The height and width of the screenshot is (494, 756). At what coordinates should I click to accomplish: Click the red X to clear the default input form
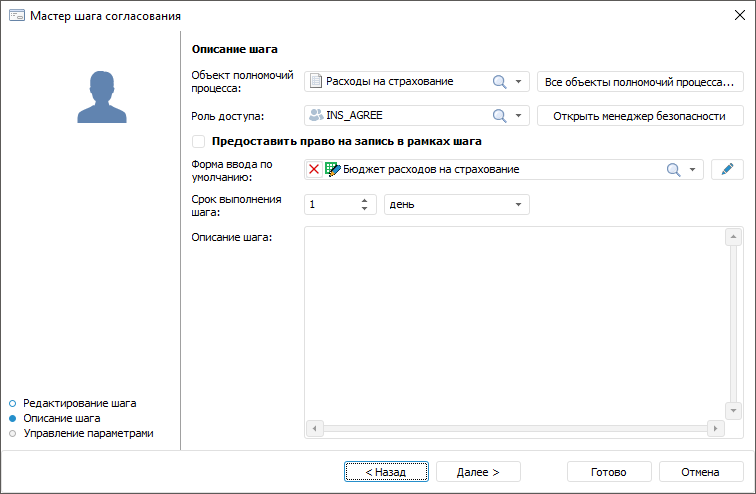(x=314, y=170)
